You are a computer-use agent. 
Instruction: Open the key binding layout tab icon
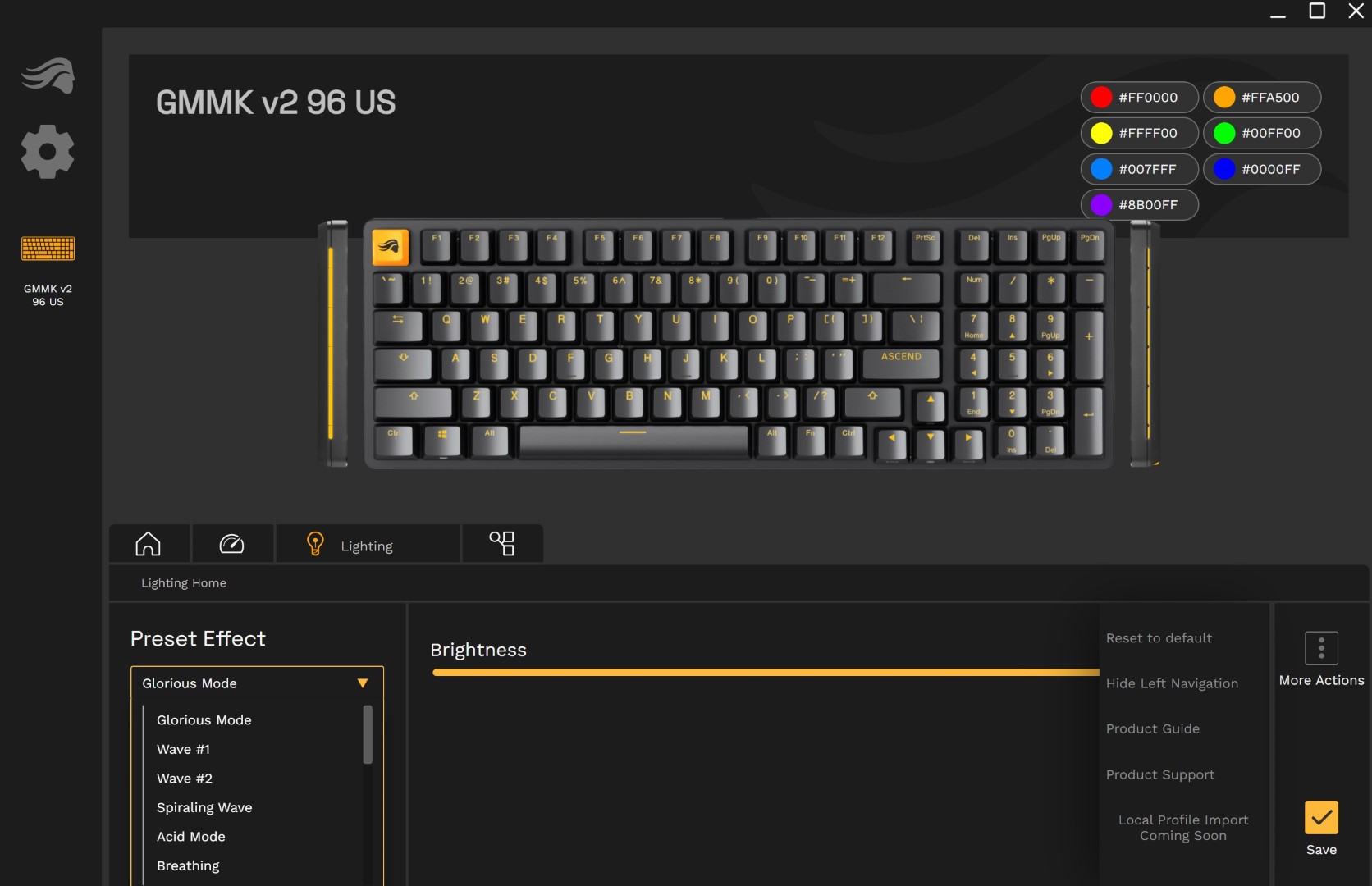502,544
